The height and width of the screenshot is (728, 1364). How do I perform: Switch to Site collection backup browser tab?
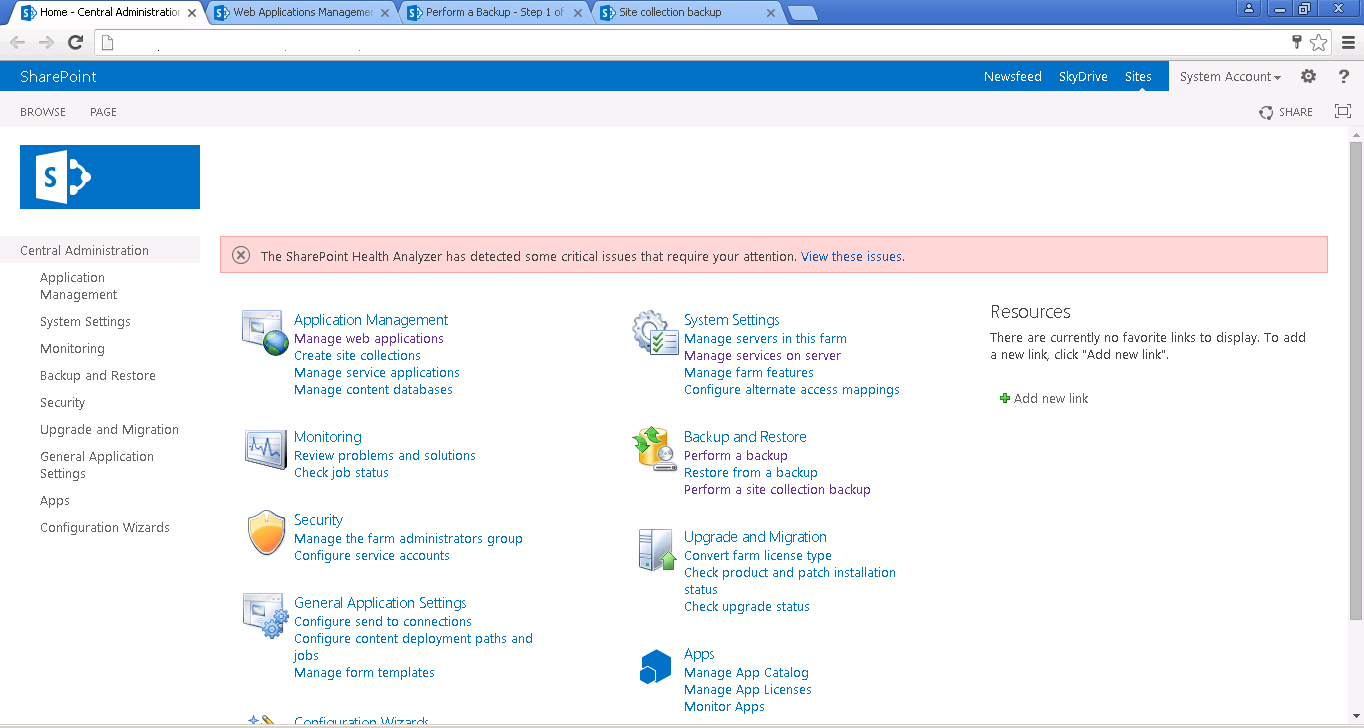[686, 13]
